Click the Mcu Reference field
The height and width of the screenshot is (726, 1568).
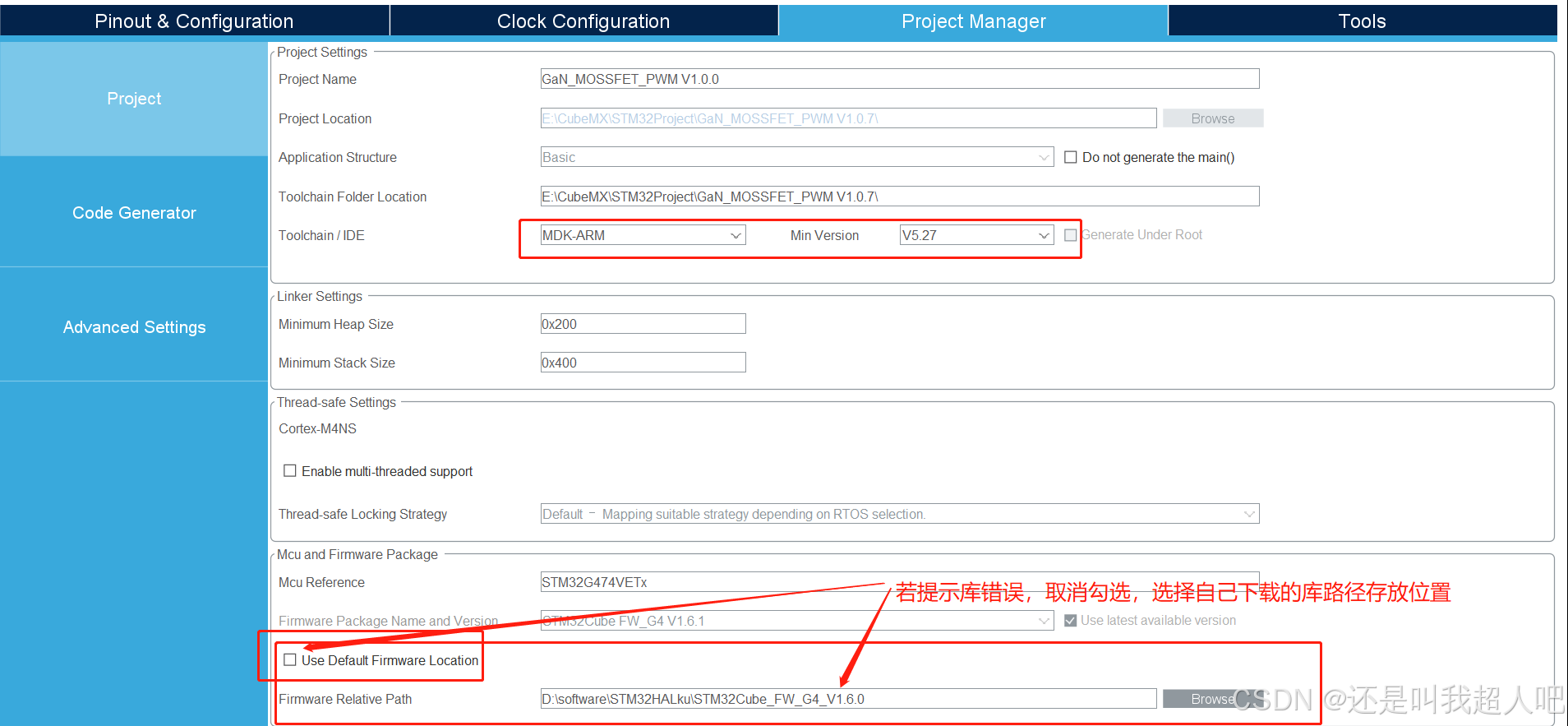point(900,582)
